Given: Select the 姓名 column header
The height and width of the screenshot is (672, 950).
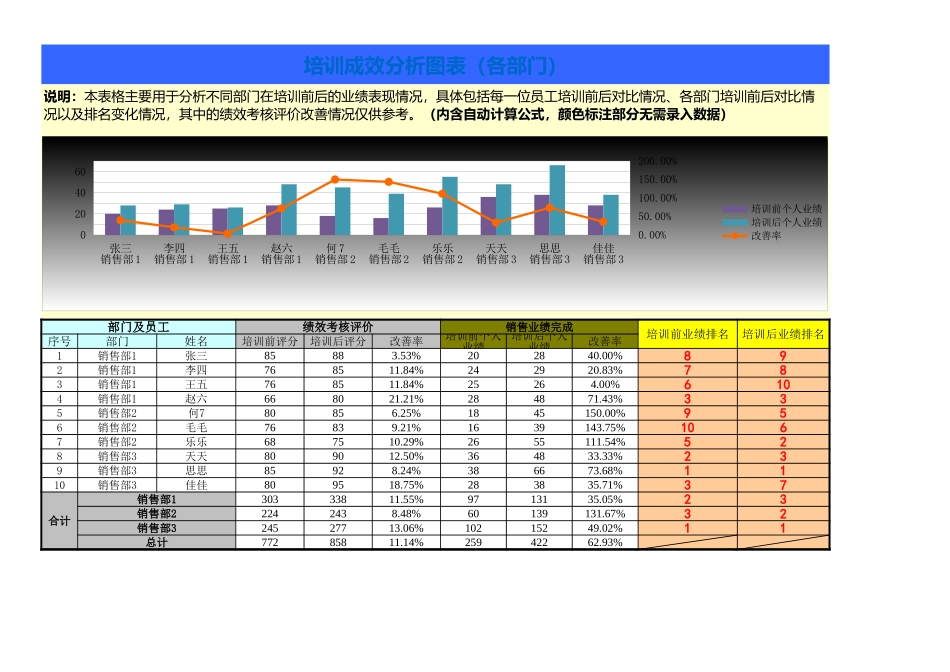Looking at the screenshot, I should tap(196, 342).
